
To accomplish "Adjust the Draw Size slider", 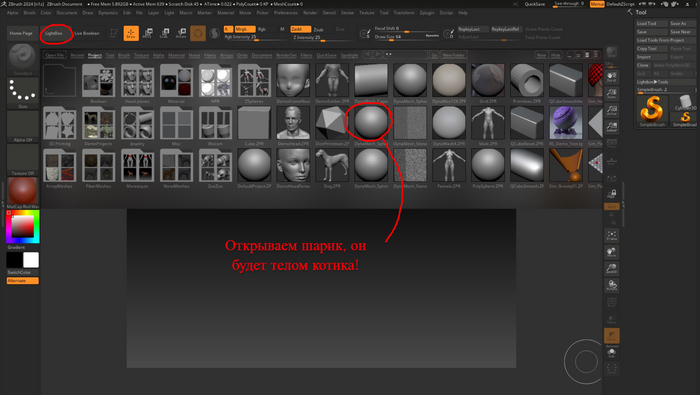I will (407, 37).
